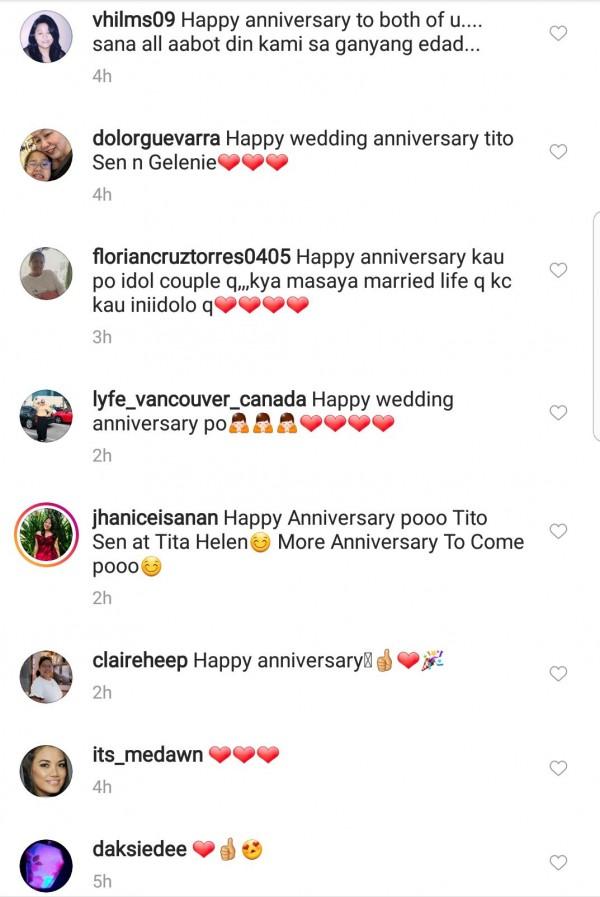Heart the comment from jhaniceisanan

point(559,530)
